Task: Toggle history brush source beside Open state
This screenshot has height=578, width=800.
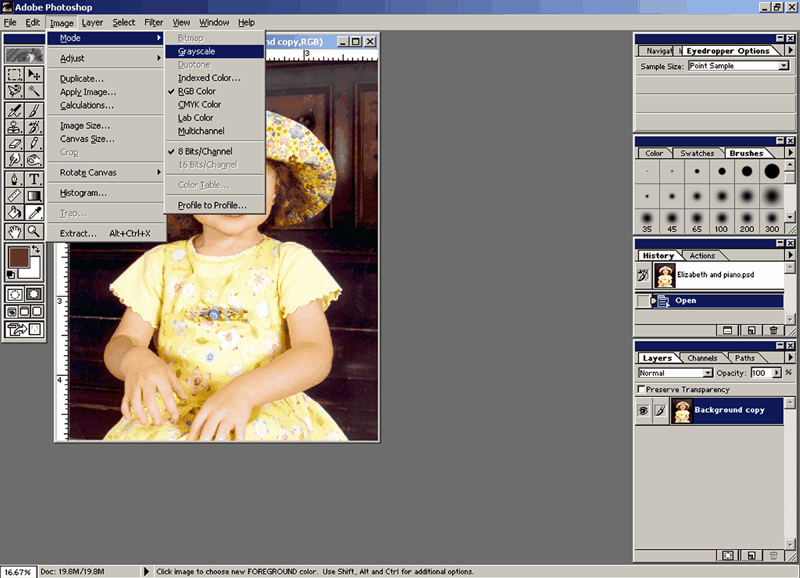Action: [x=643, y=300]
